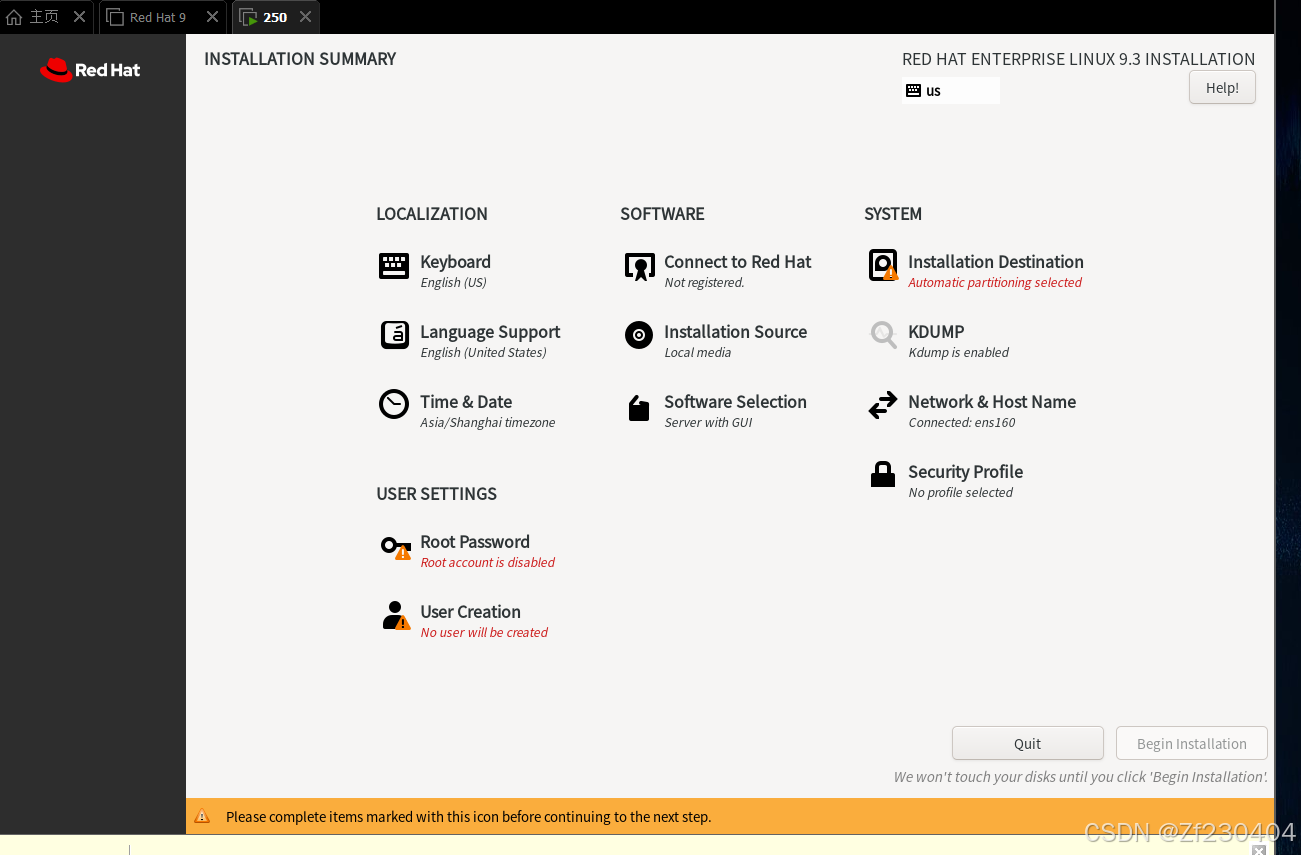The image size is (1301, 855).
Task: Open the KDUMP label
Action: click(936, 332)
